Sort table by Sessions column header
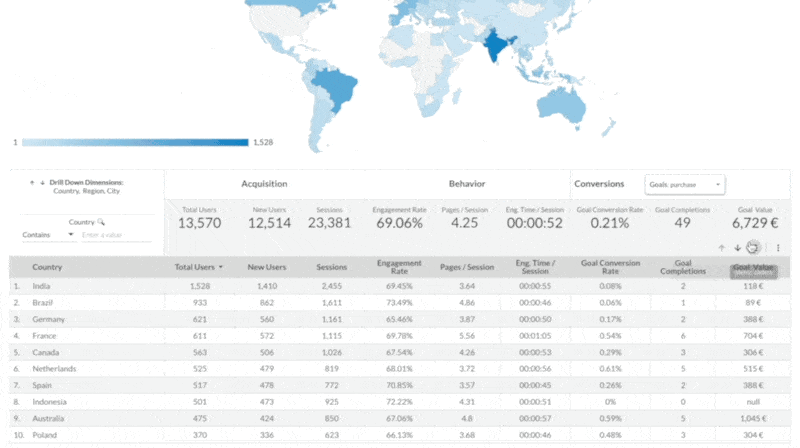Screen dimensions: 800x448 332,267
